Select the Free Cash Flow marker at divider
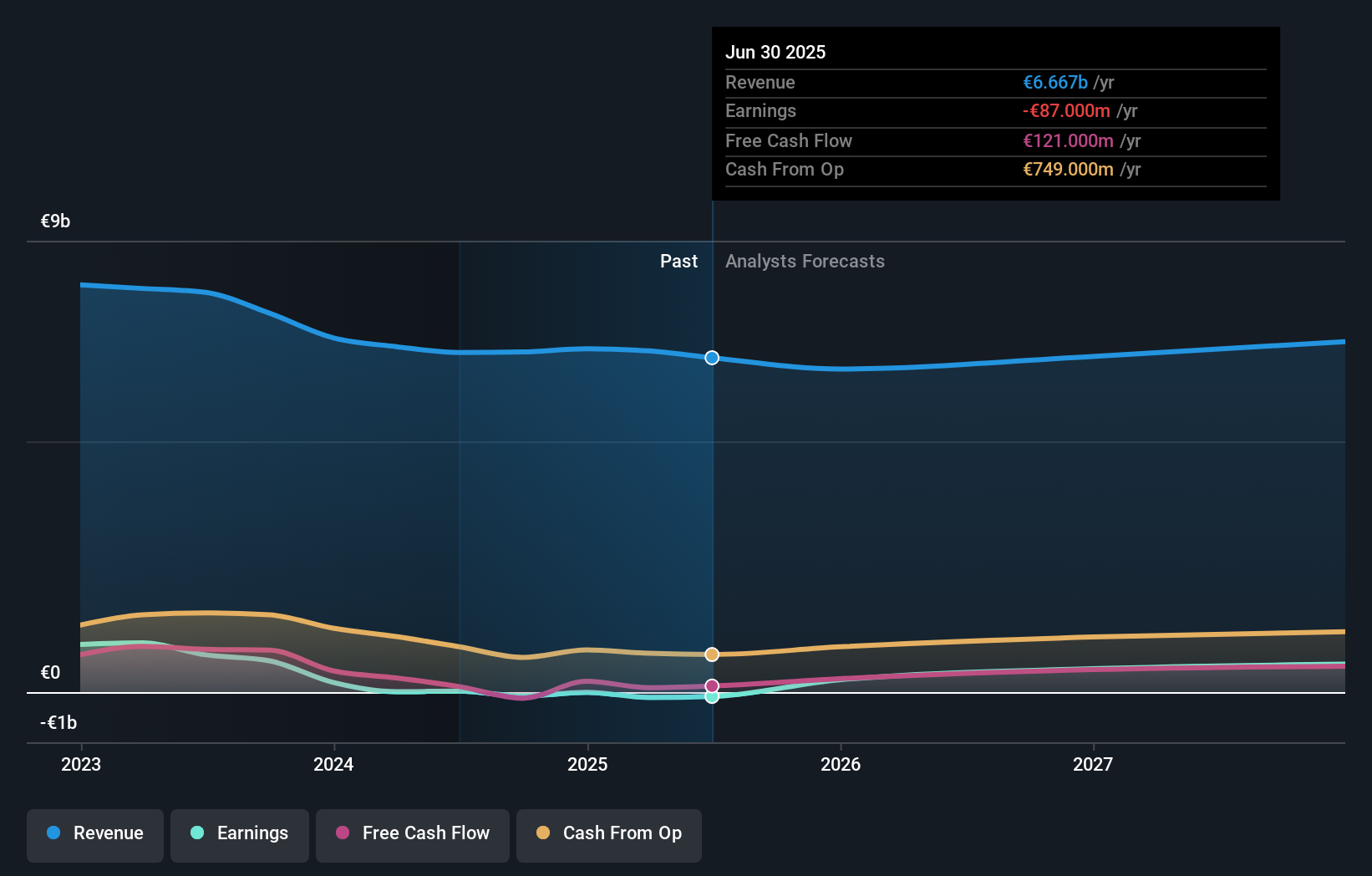This screenshot has height=876, width=1372. [x=712, y=685]
